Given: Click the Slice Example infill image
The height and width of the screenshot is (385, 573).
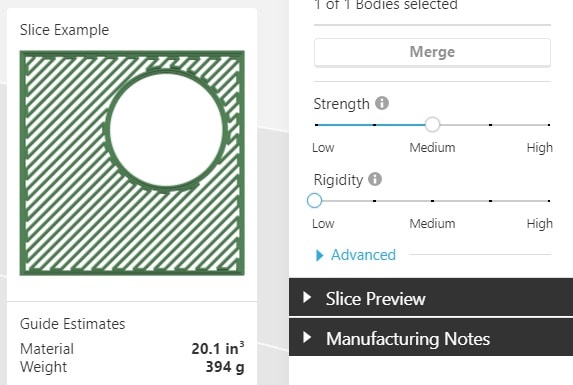Looking at the screenshot, I should coord(132,163).
